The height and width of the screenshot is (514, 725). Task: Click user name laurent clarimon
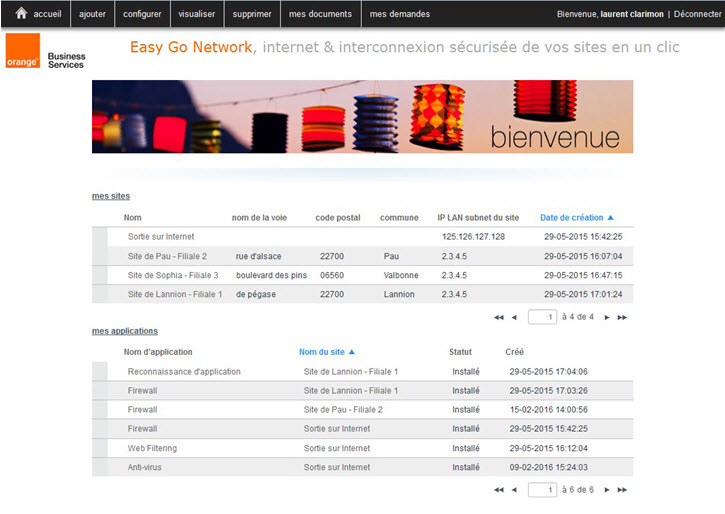click(632, 14)
